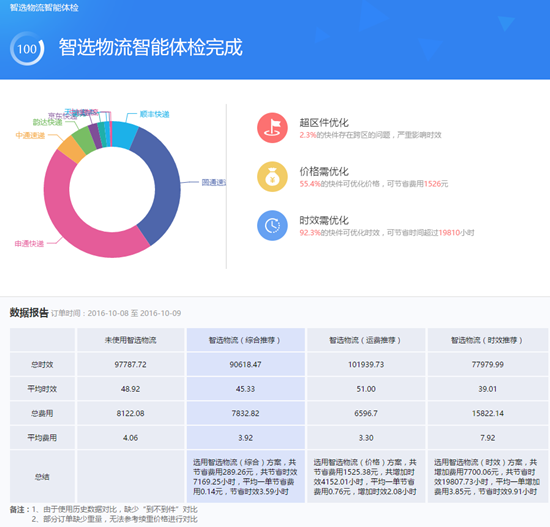This screenshot has width=550, height=527.
Task: Click the 时效需优化 title
Action: (324, 220)
